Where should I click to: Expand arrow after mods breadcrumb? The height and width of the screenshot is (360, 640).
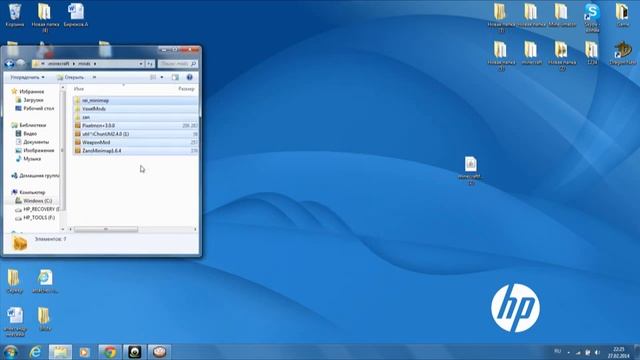[x=95, y=64]
